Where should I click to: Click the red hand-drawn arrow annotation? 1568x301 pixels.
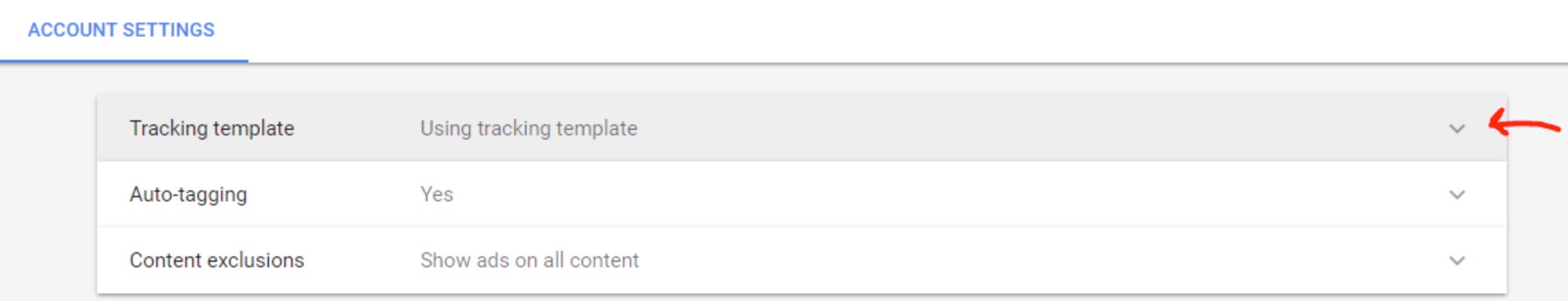1523,124
